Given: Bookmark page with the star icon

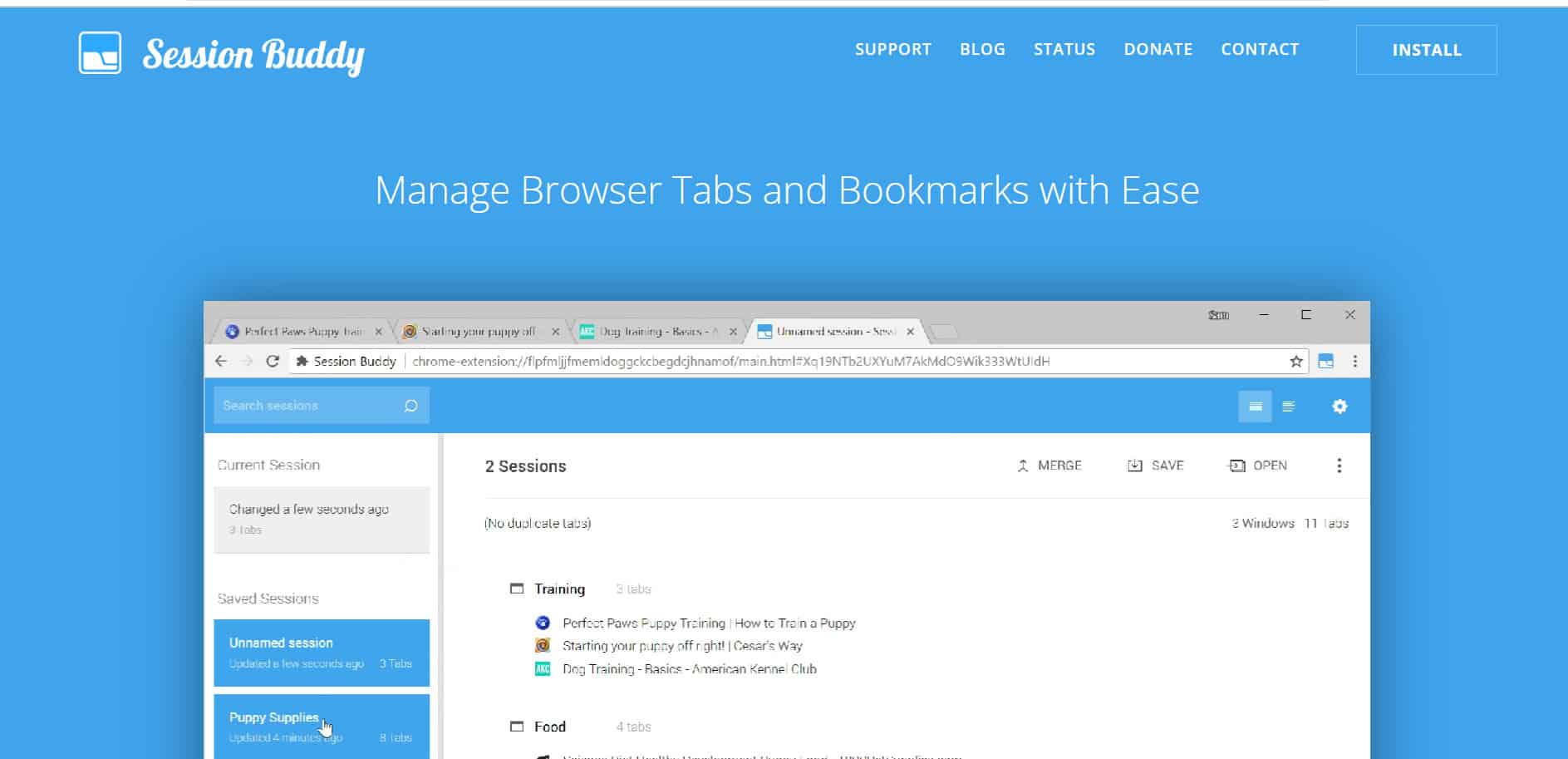Looking at the screenshot, I should click(1295, 361).
